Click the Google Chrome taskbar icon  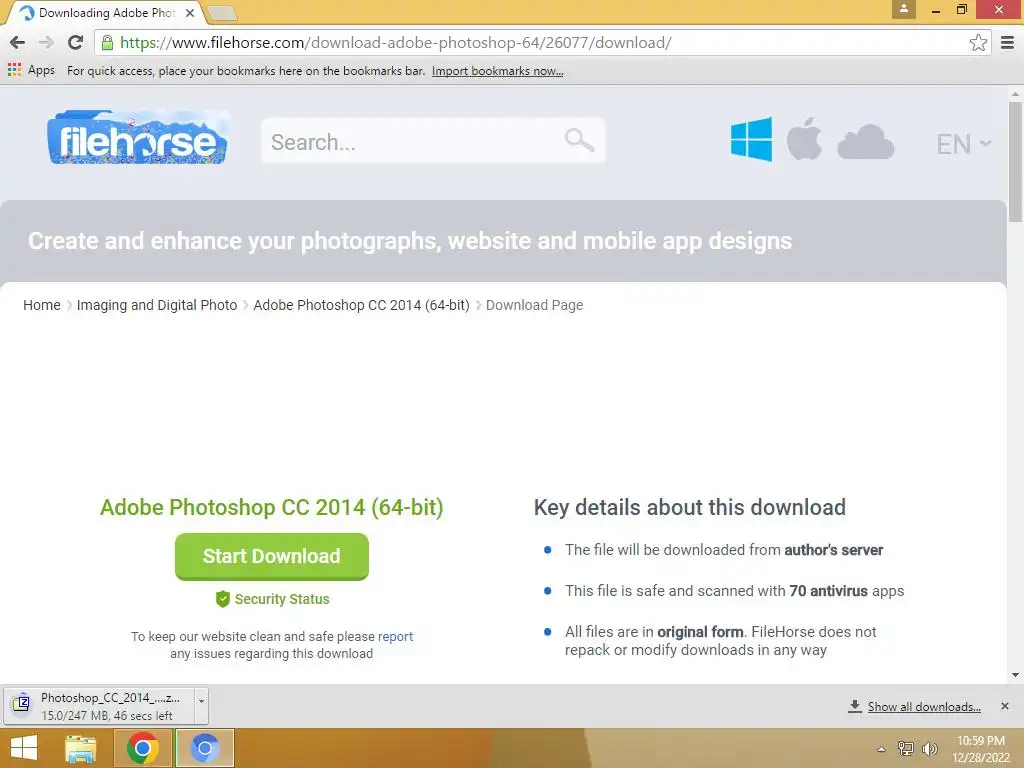pyautogui.click(x=142, y=748)
